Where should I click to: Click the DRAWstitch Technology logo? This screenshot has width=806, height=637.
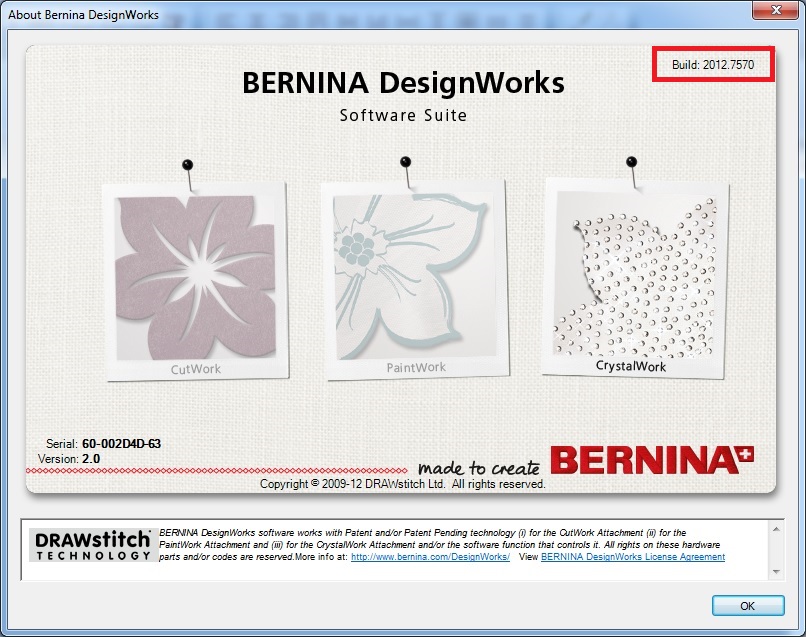coord(93,545)
